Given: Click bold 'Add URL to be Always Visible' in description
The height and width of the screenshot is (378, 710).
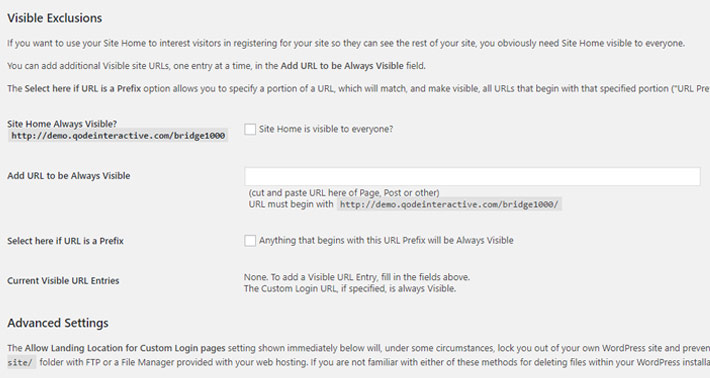Looking at the screenshot, I should (x=342, y=66).
